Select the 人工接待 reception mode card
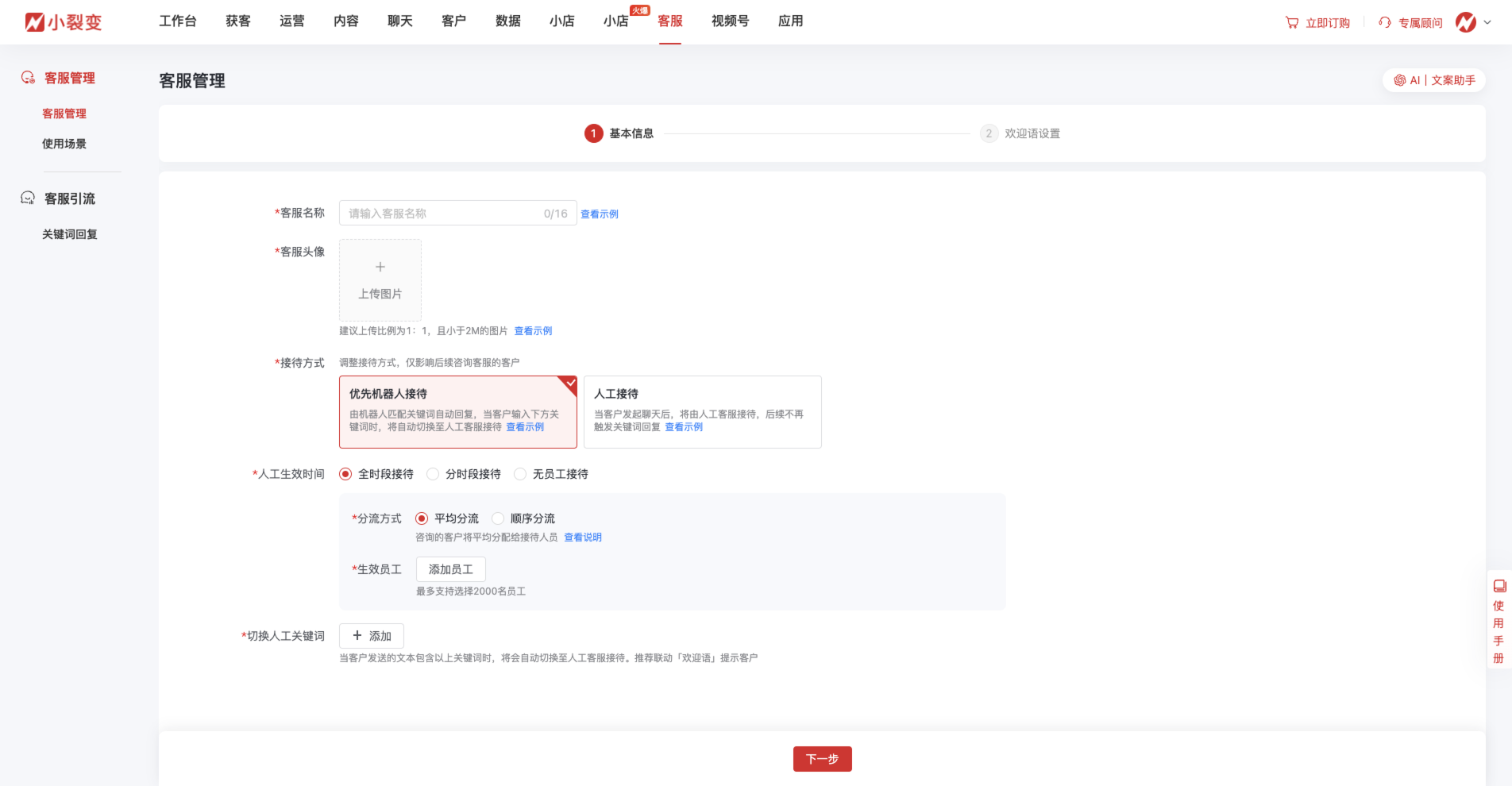Image resolution: width=1512 pixels, height=786 pixels. (702, 411)
